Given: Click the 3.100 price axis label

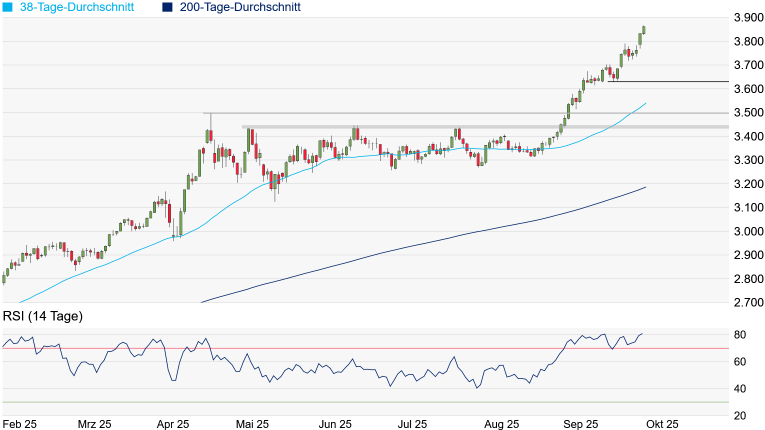Looking at the screenshot, I should click(x=748, y=207).
